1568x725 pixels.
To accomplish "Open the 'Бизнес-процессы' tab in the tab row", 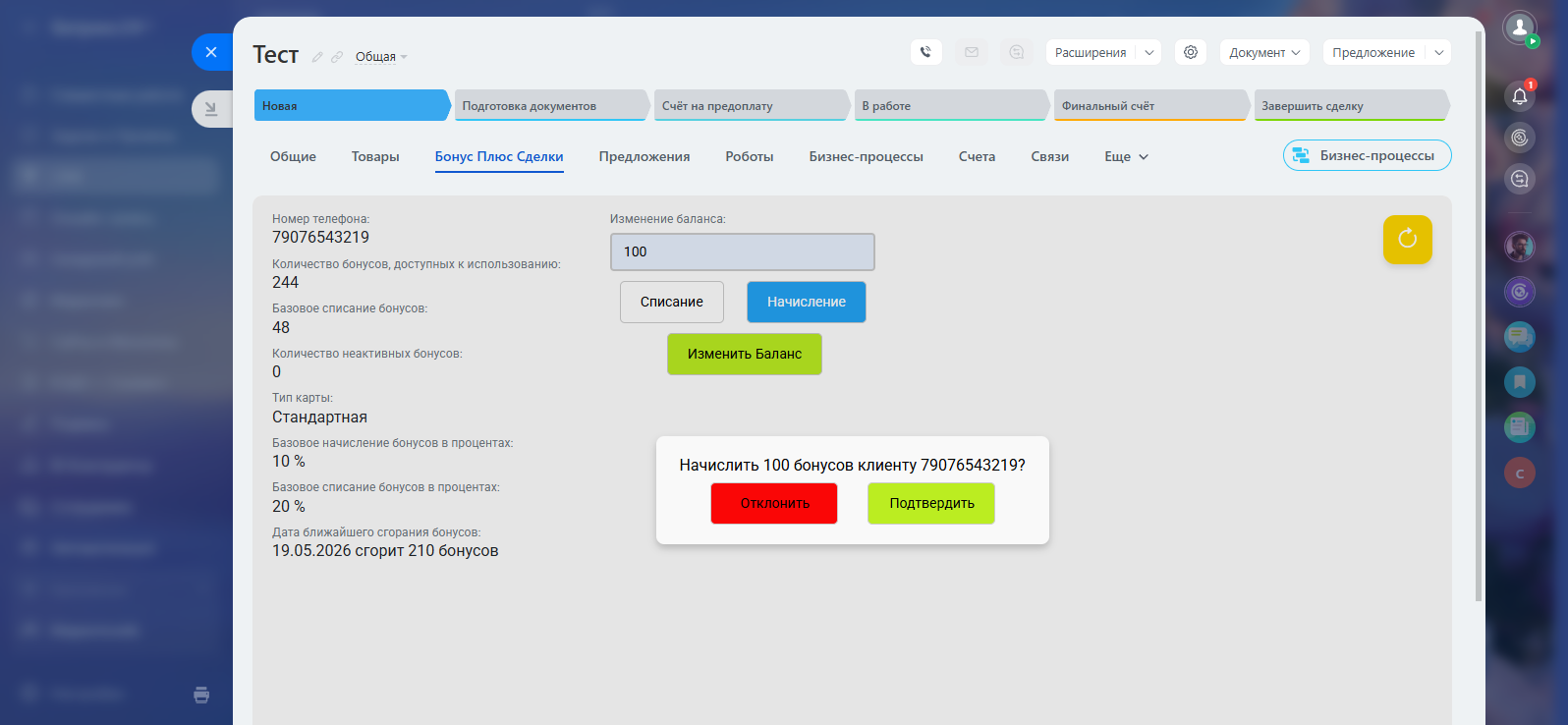I will coord(867,156).
